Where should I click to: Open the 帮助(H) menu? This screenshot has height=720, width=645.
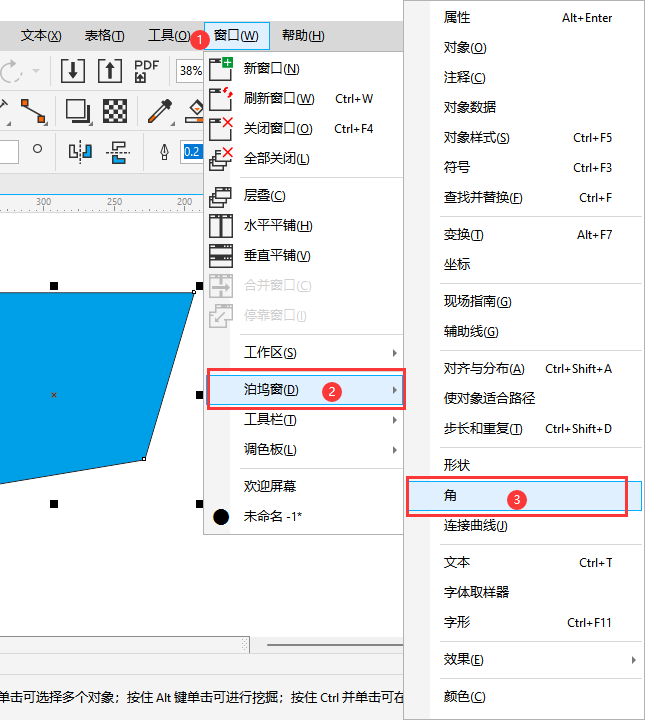tap(303, 36)
